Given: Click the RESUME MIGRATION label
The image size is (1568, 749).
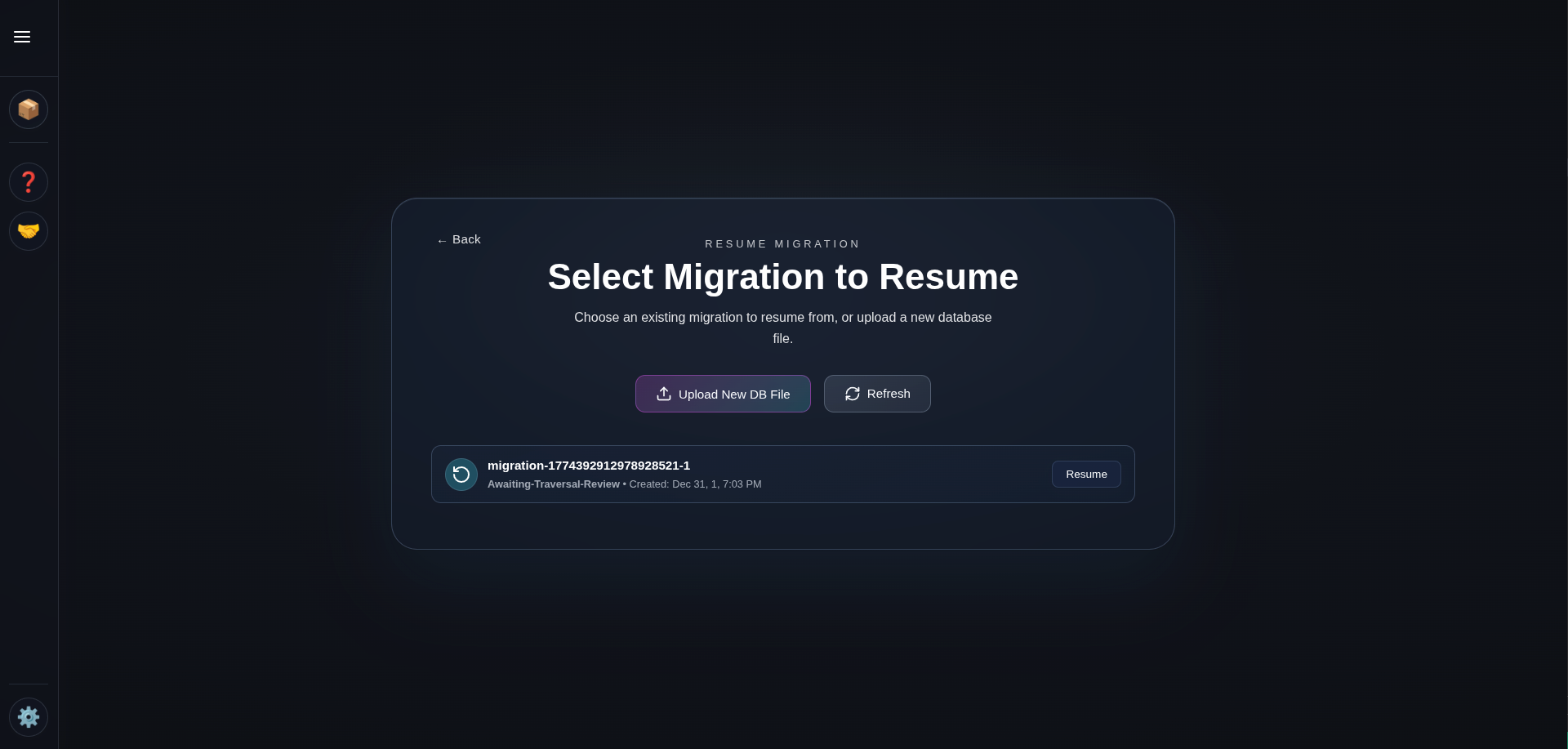Looking at the screenshot, I should (782, 243).
